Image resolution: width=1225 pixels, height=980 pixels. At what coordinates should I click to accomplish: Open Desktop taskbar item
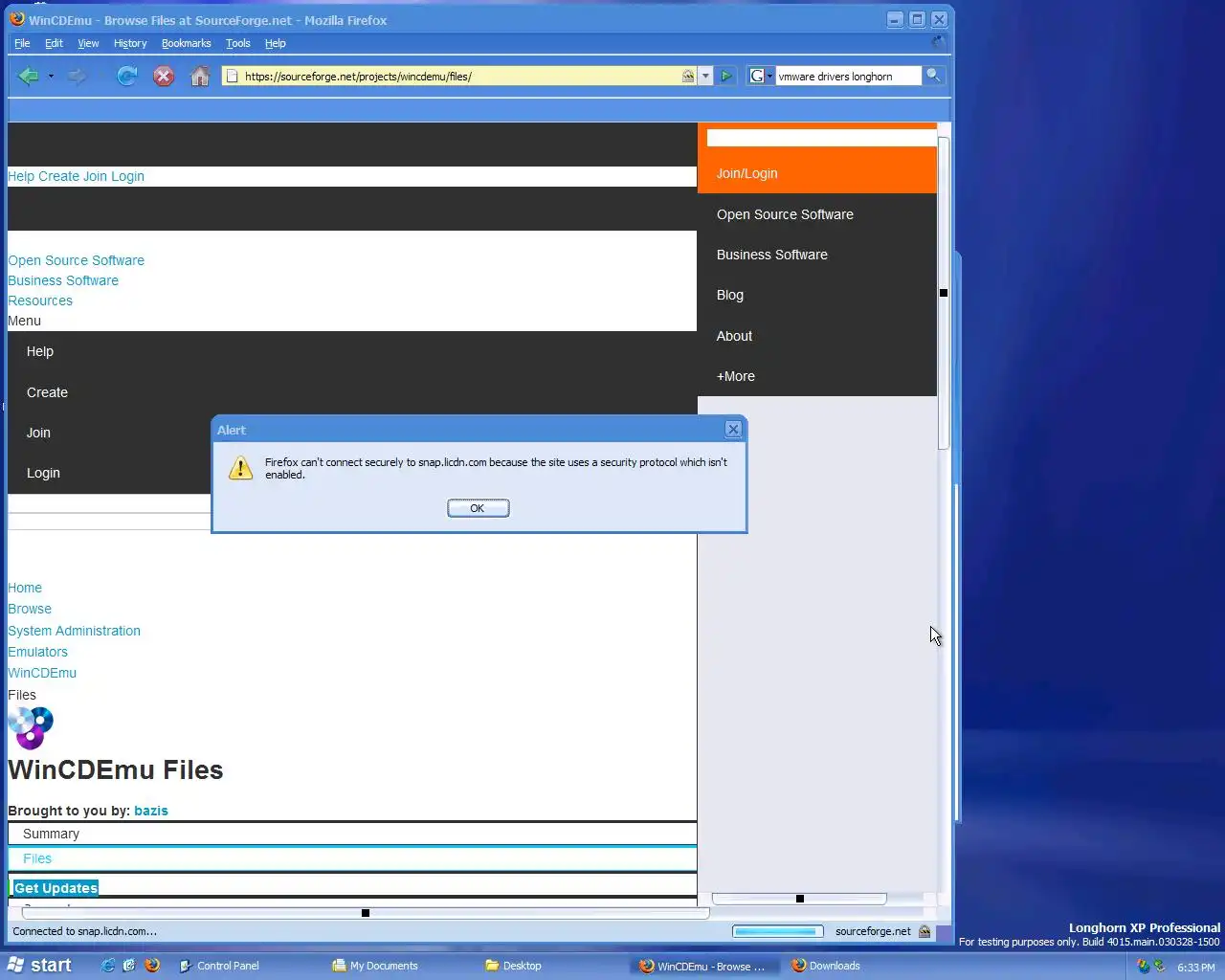point(552,966)
